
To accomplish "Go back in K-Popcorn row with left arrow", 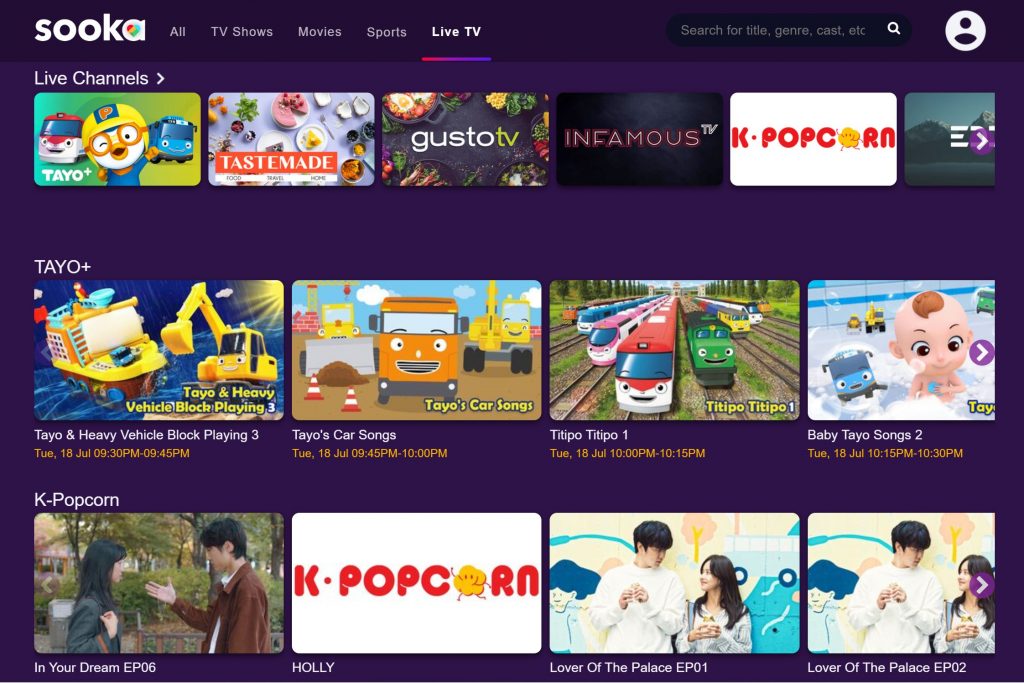I will coord(46,585).
